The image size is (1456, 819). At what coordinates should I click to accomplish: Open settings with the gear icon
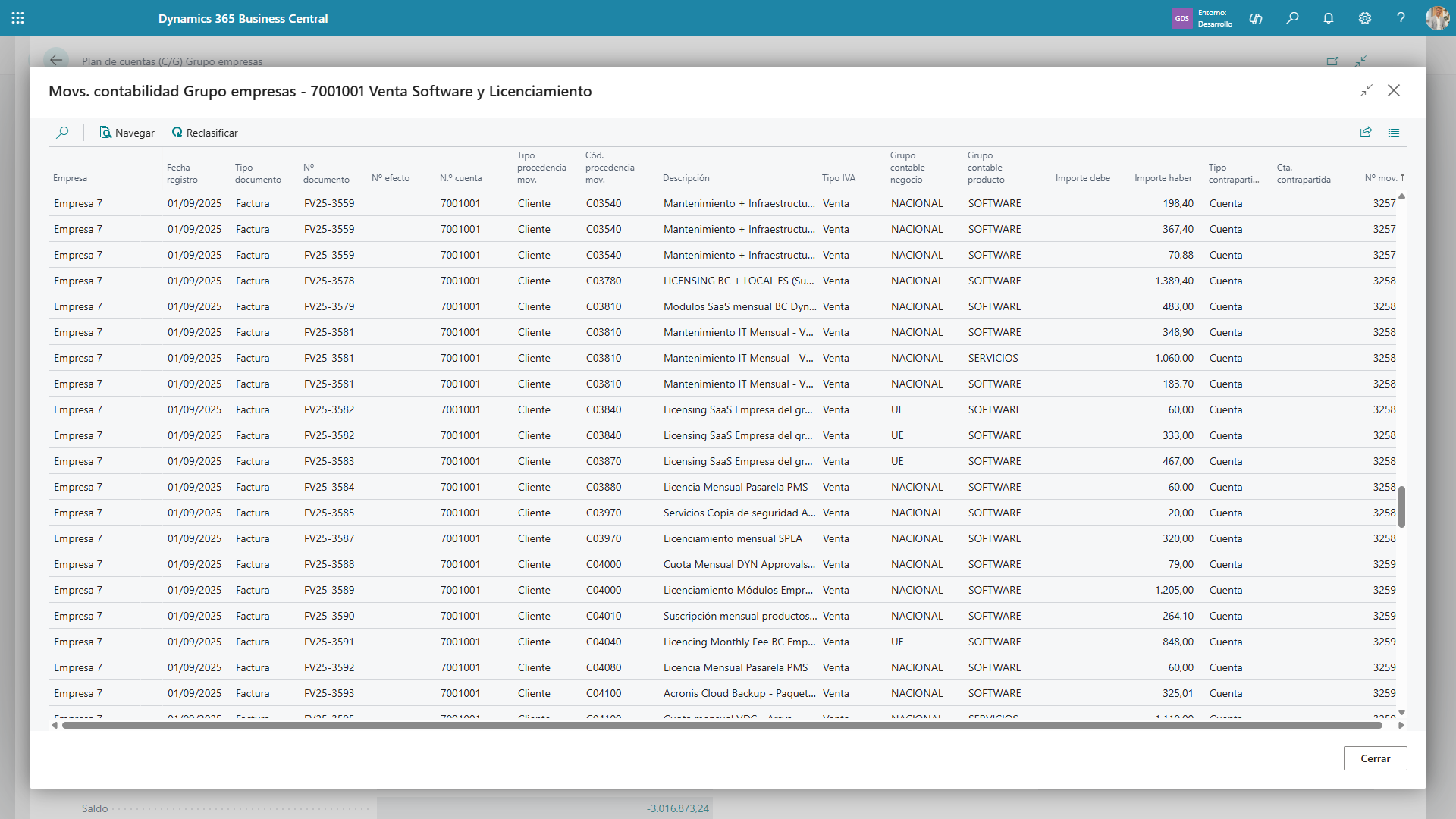[1365, 18]
